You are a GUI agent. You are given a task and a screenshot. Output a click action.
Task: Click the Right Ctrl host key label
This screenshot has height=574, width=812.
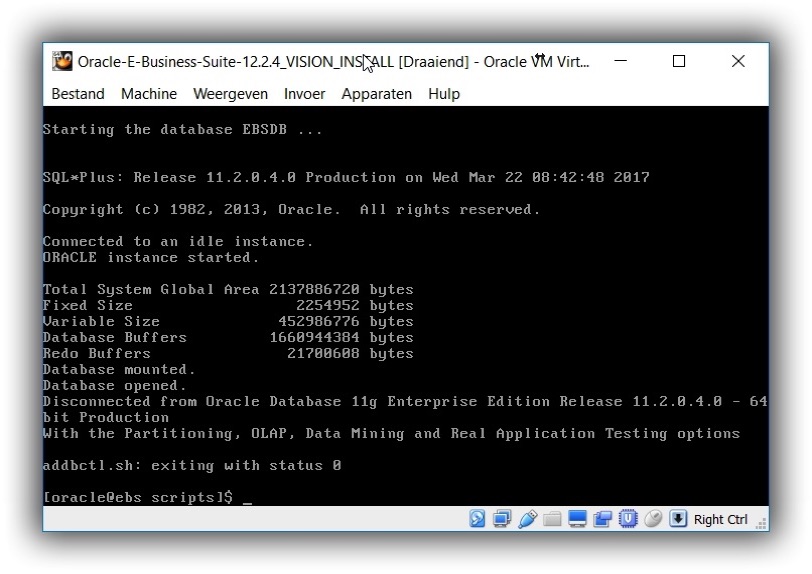720,519
